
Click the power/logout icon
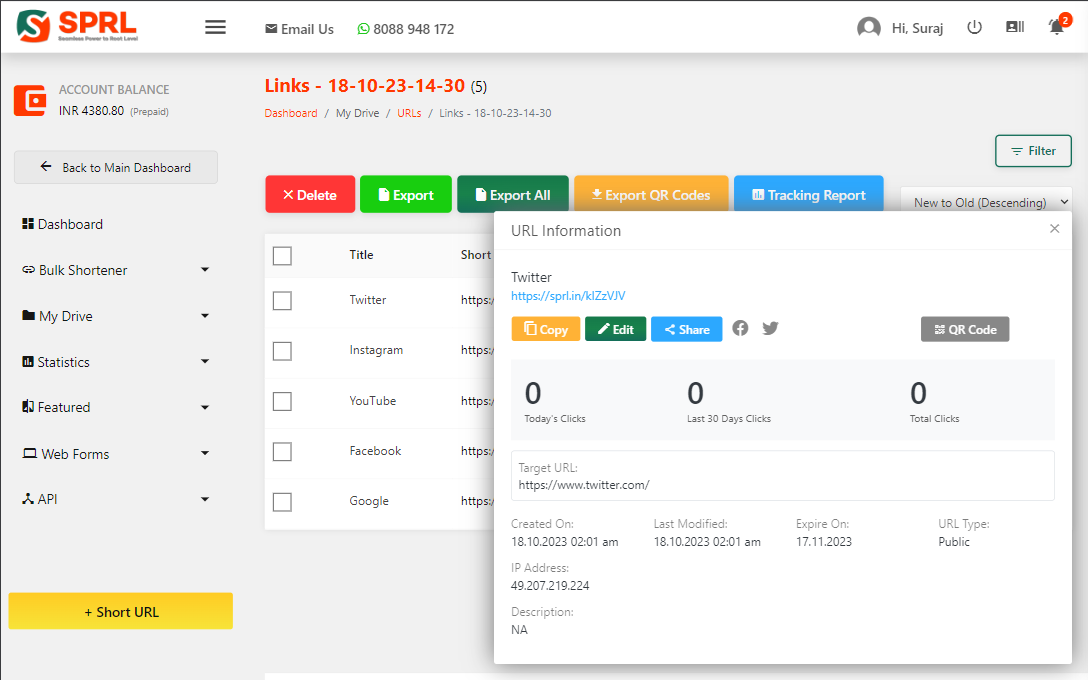(974, 28)
